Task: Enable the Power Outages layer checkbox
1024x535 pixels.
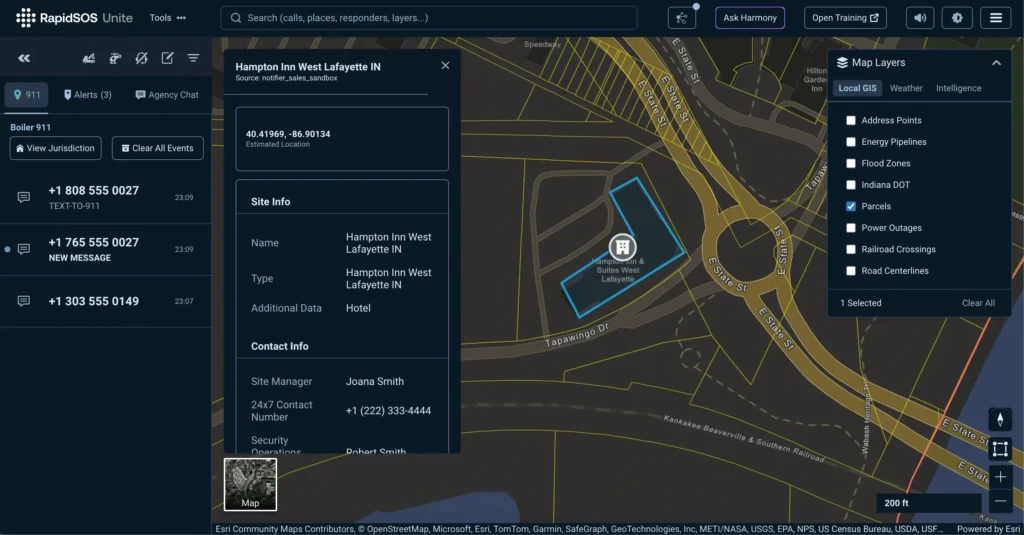Action: click(850, 228)
